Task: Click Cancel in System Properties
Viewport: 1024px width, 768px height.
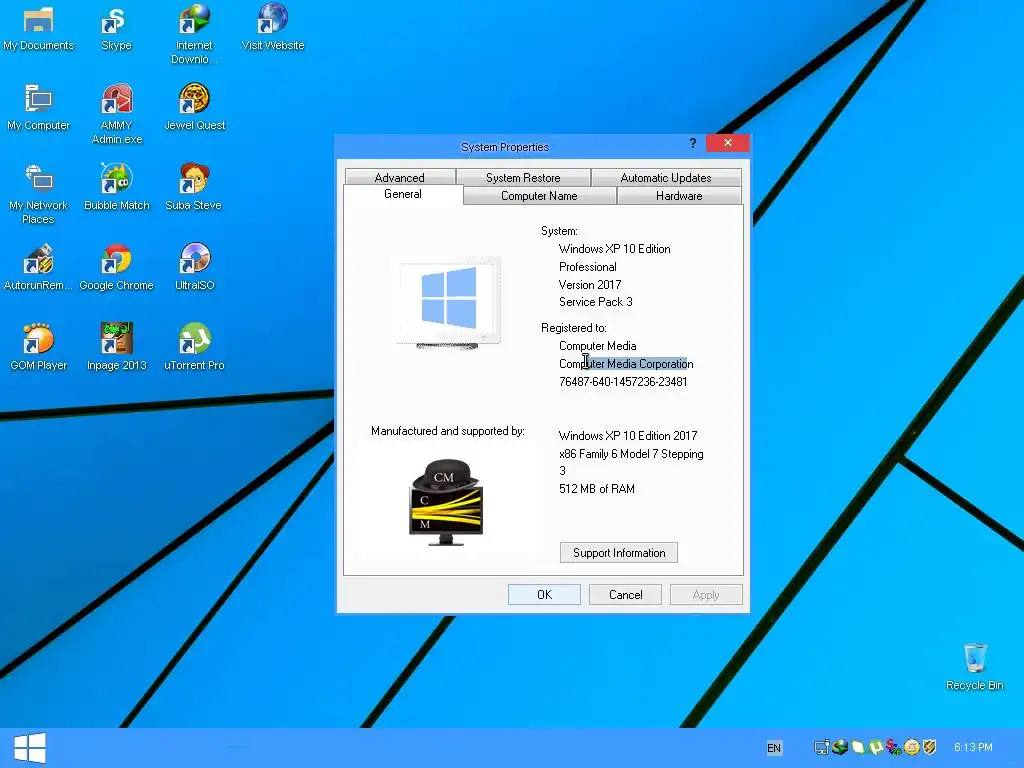Action: [625, 594]
